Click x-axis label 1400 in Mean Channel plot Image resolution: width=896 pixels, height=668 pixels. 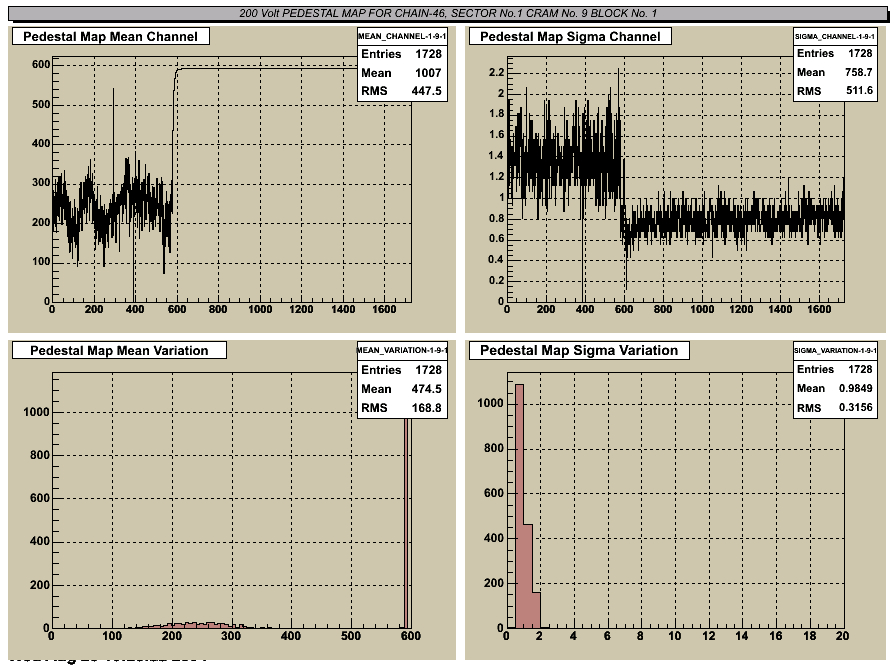coord(343,309)
